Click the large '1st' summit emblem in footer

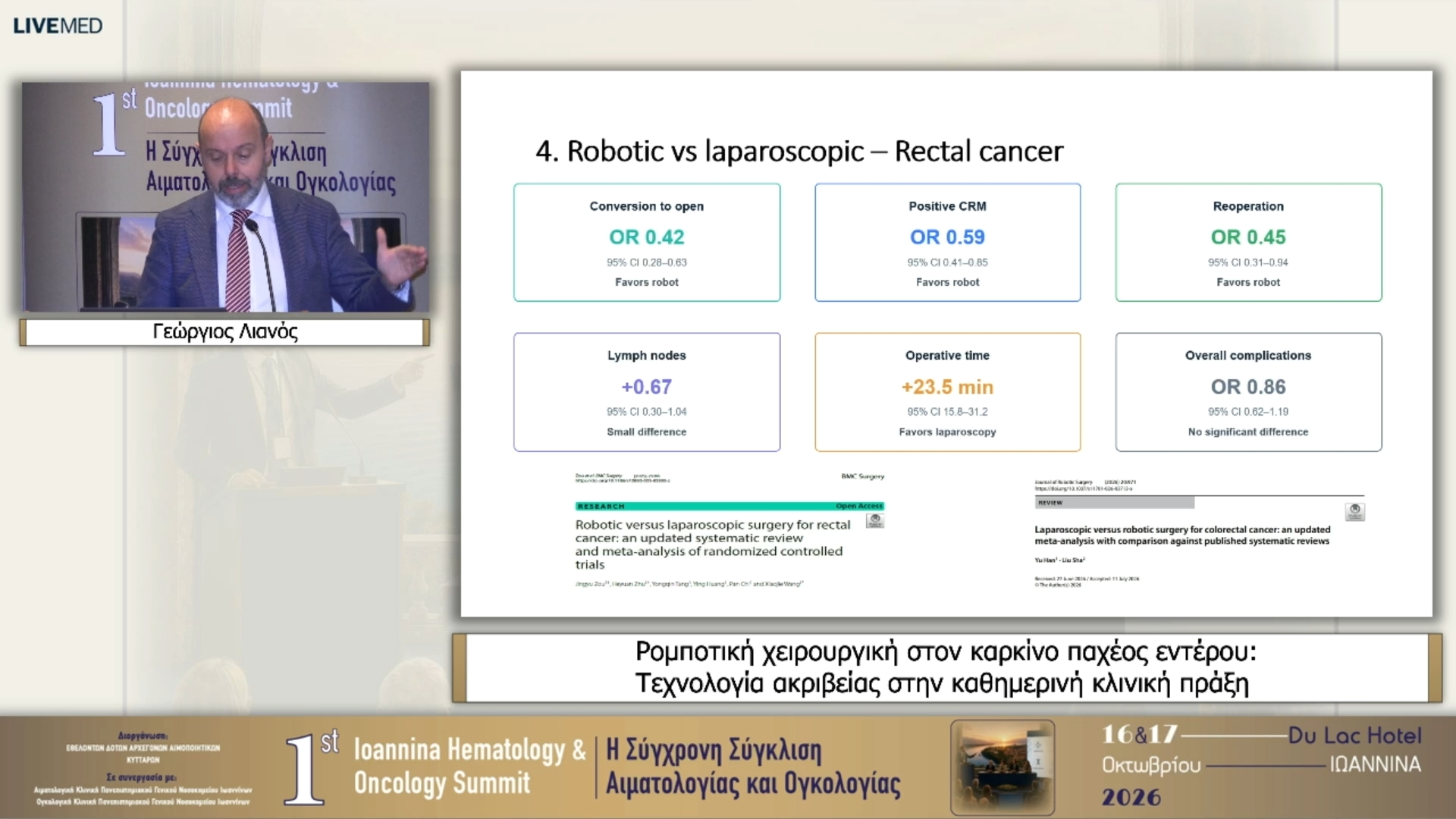tap(312, 767)
